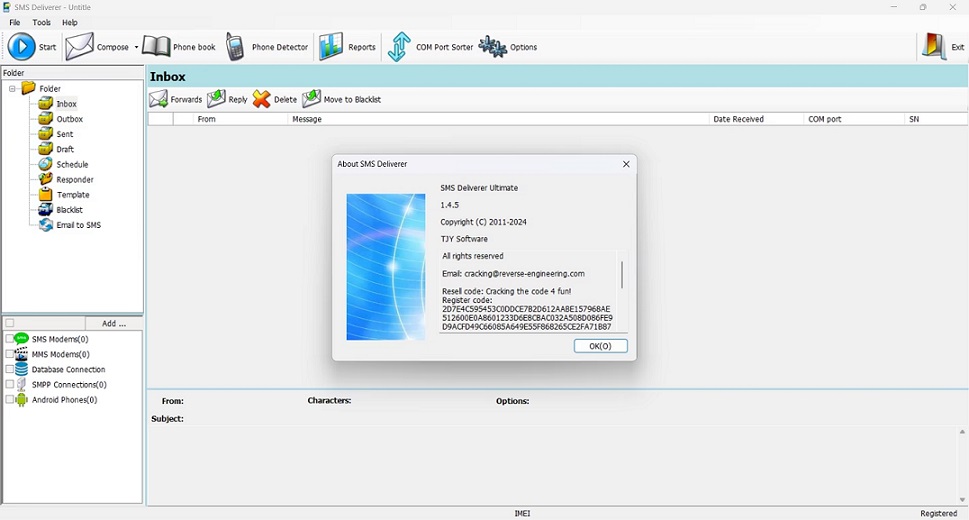Select the Sent folder icon
969x520 pixels.
46,134
